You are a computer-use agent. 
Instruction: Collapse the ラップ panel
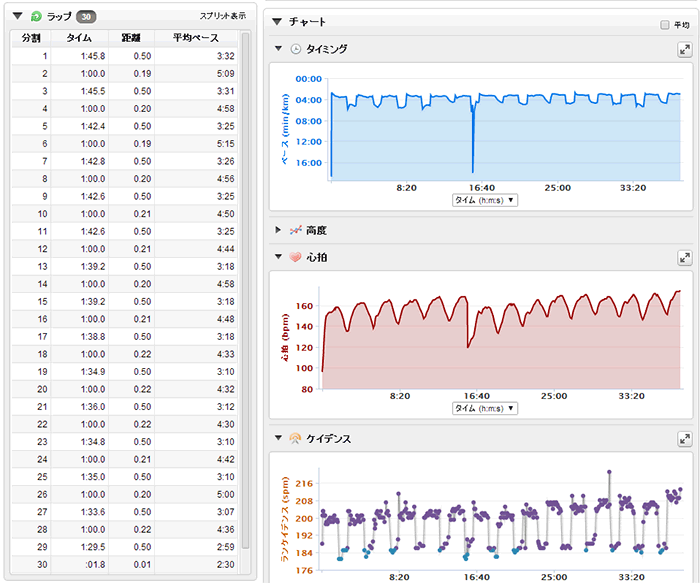[18, 17]
